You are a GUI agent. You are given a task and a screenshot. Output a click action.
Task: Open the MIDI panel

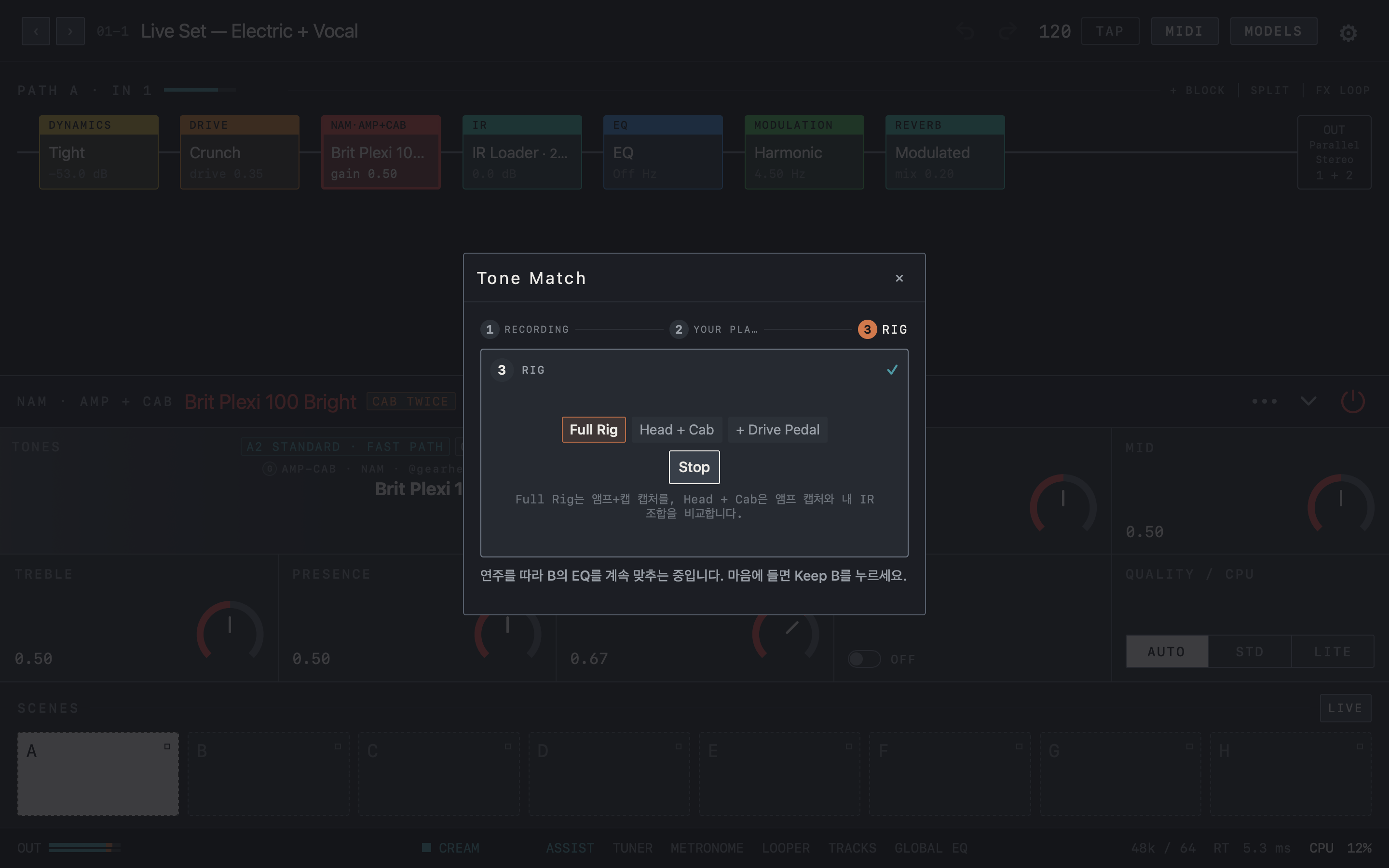[x=1184, y=31]
